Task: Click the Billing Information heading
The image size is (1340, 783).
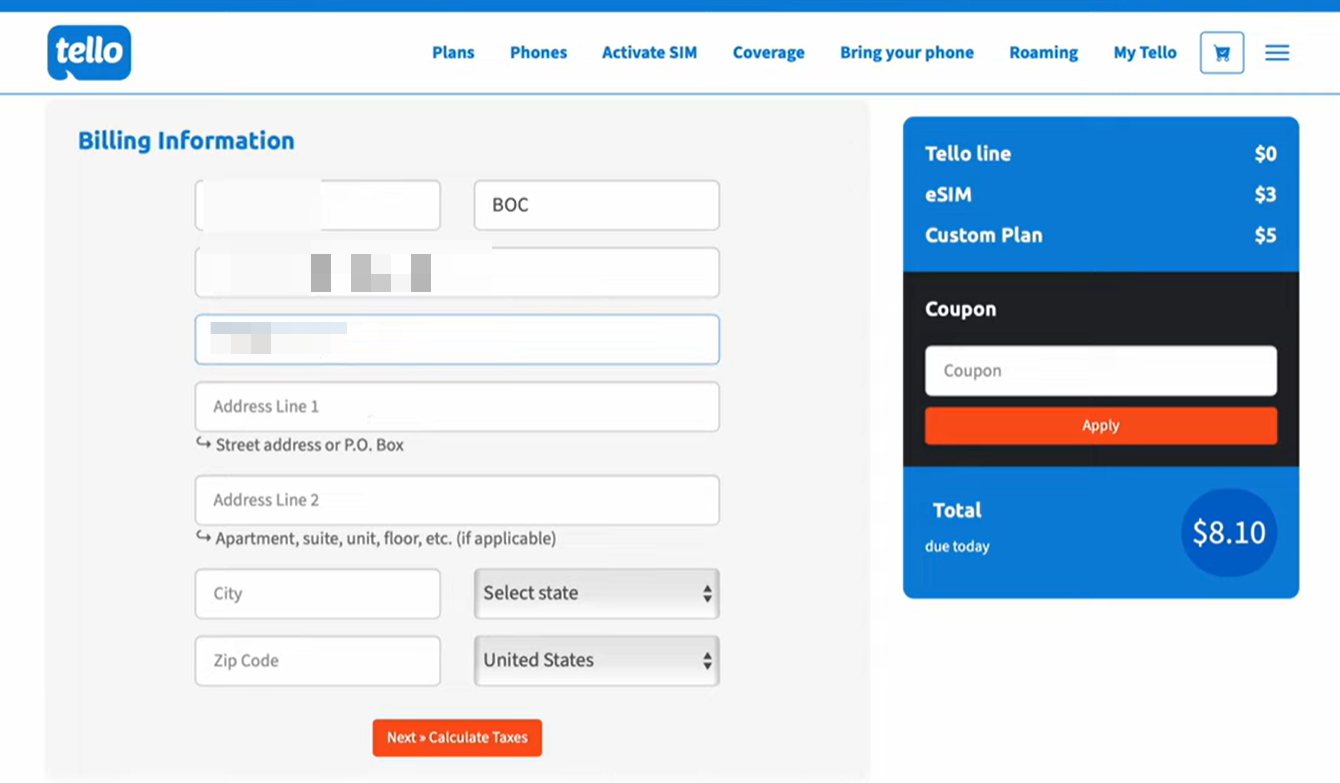Action: [186, 141]
